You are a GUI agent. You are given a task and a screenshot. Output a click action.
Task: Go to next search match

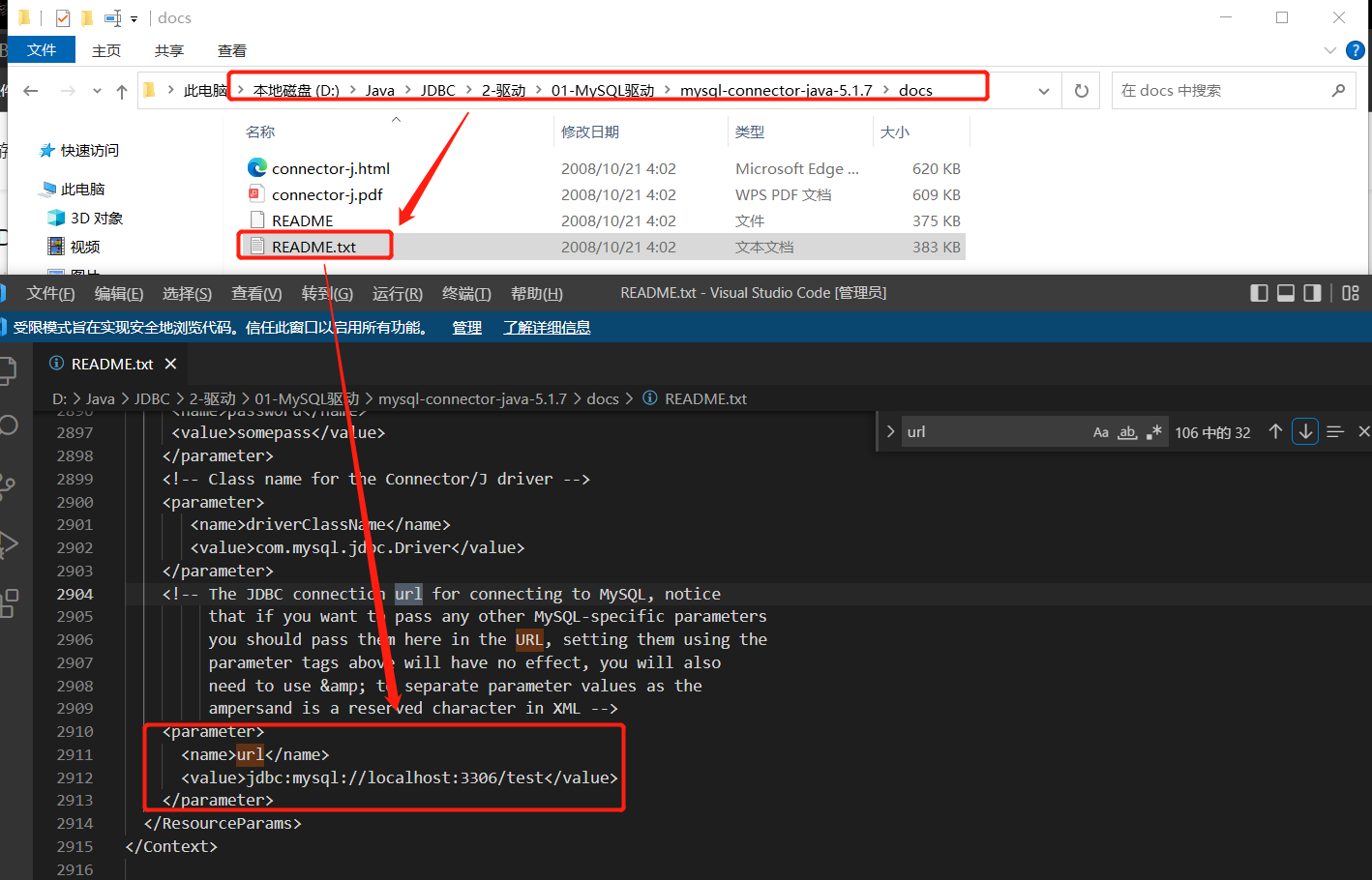[x=1305, y=431]
